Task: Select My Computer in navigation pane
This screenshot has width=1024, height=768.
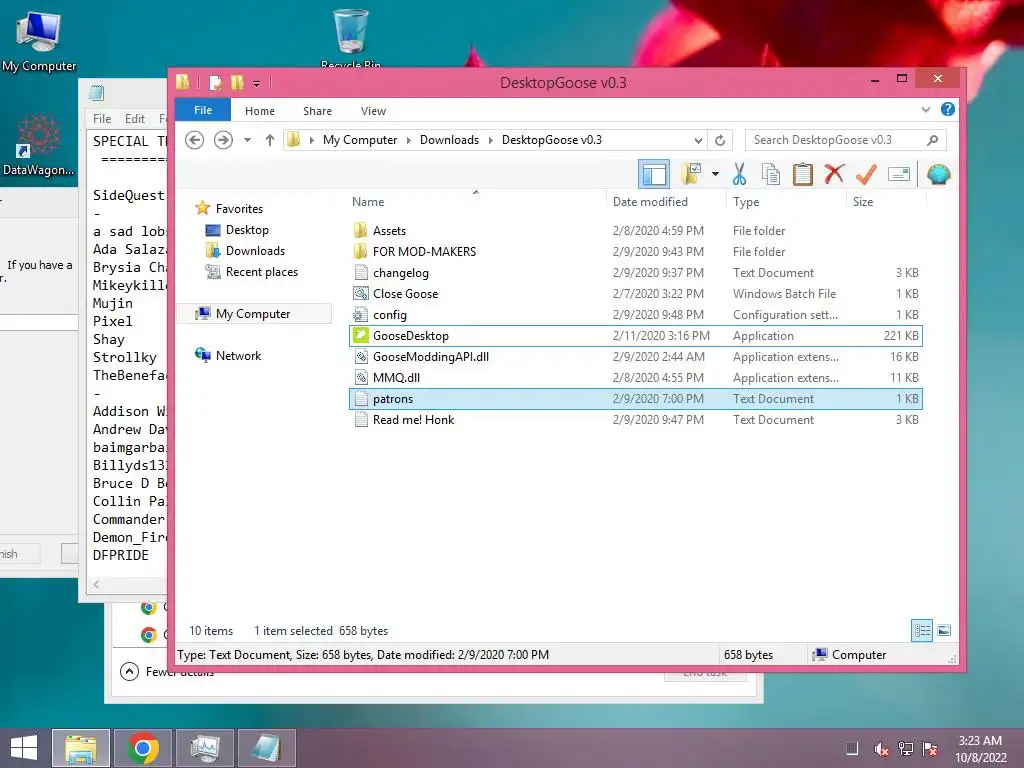Action: [x=254, y=313]
